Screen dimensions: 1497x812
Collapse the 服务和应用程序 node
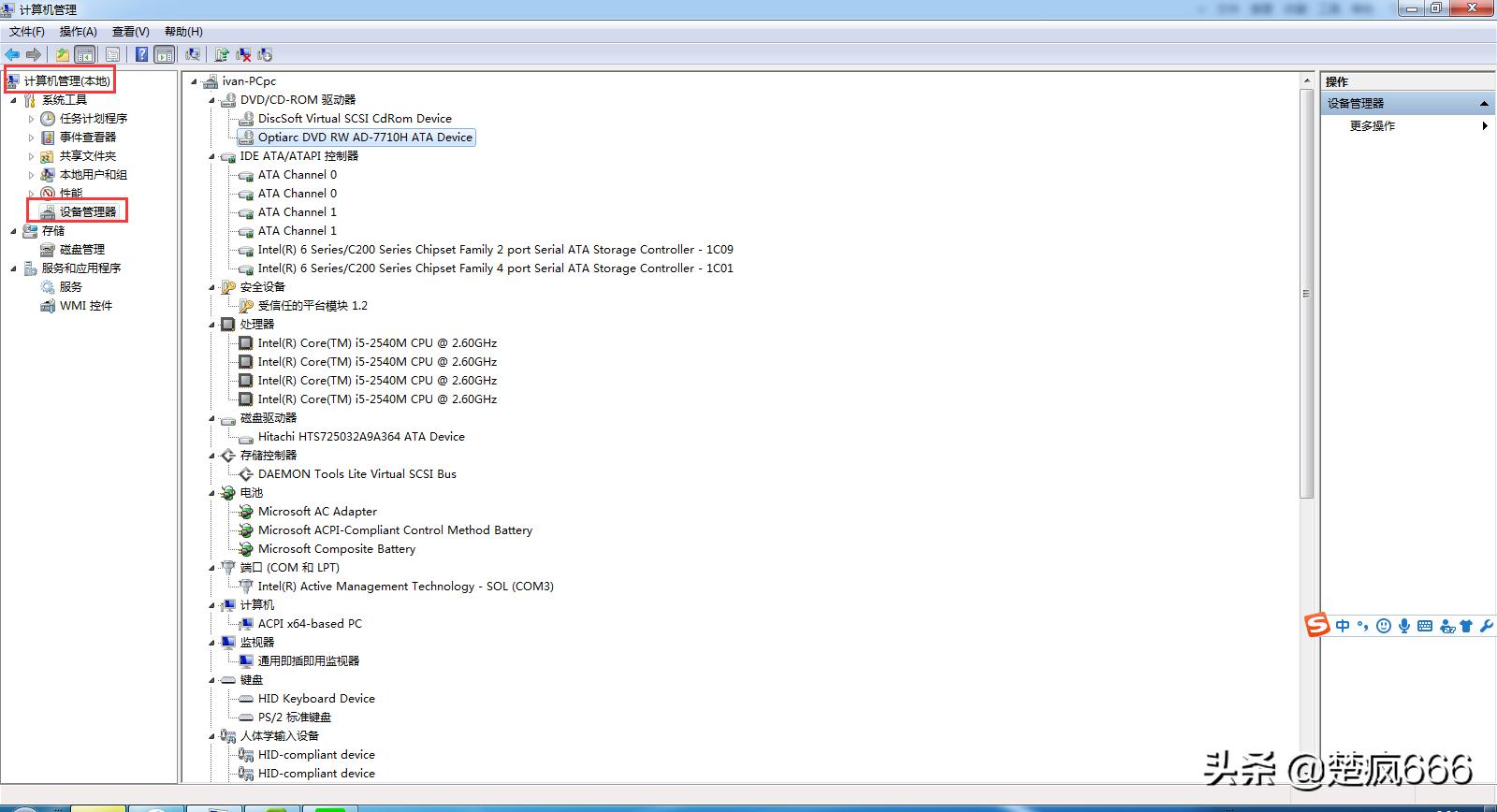[13, 268]
